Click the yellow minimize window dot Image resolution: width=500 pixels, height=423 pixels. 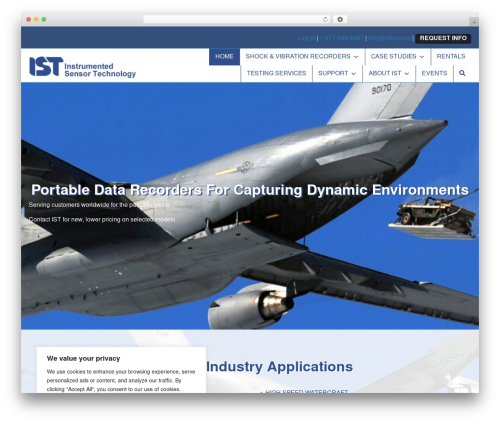(36, 19)
